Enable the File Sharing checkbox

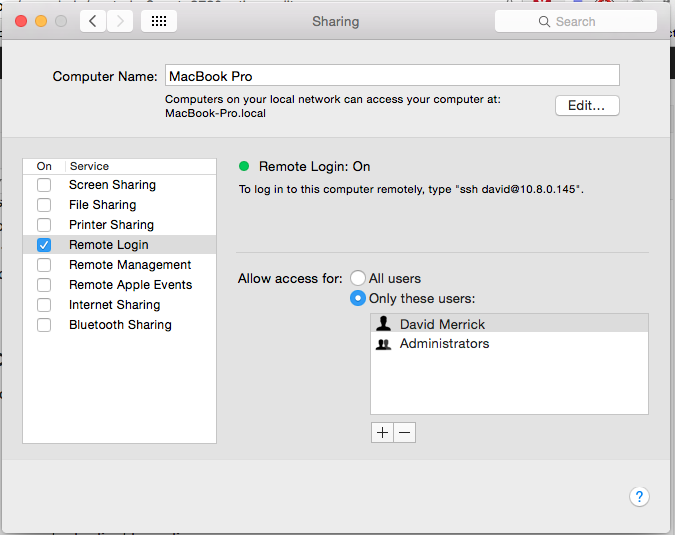click(44, 205)
